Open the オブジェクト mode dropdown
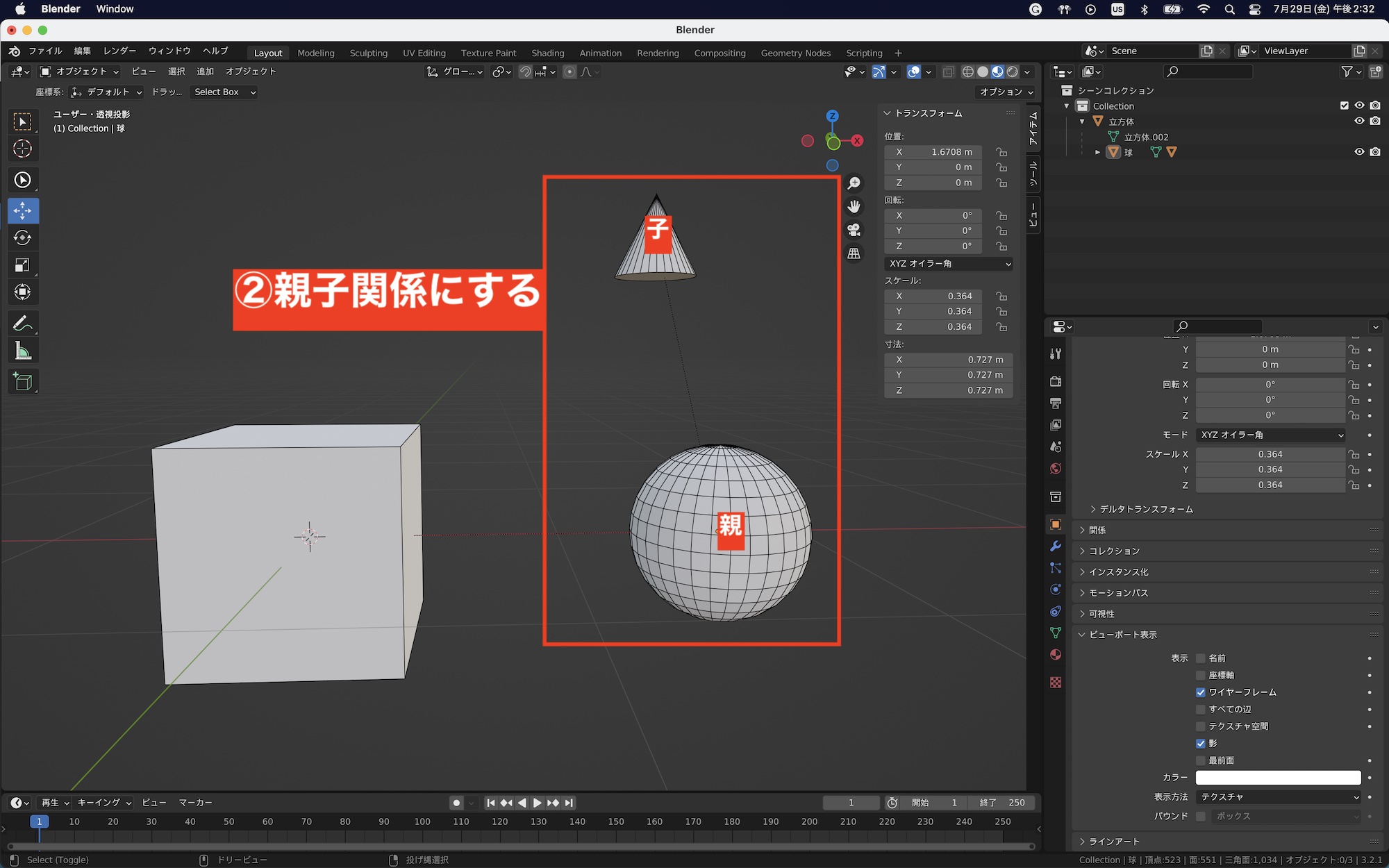Image resolution: width=1389 pixels, height=868 pixels. (x=80, y=72)
